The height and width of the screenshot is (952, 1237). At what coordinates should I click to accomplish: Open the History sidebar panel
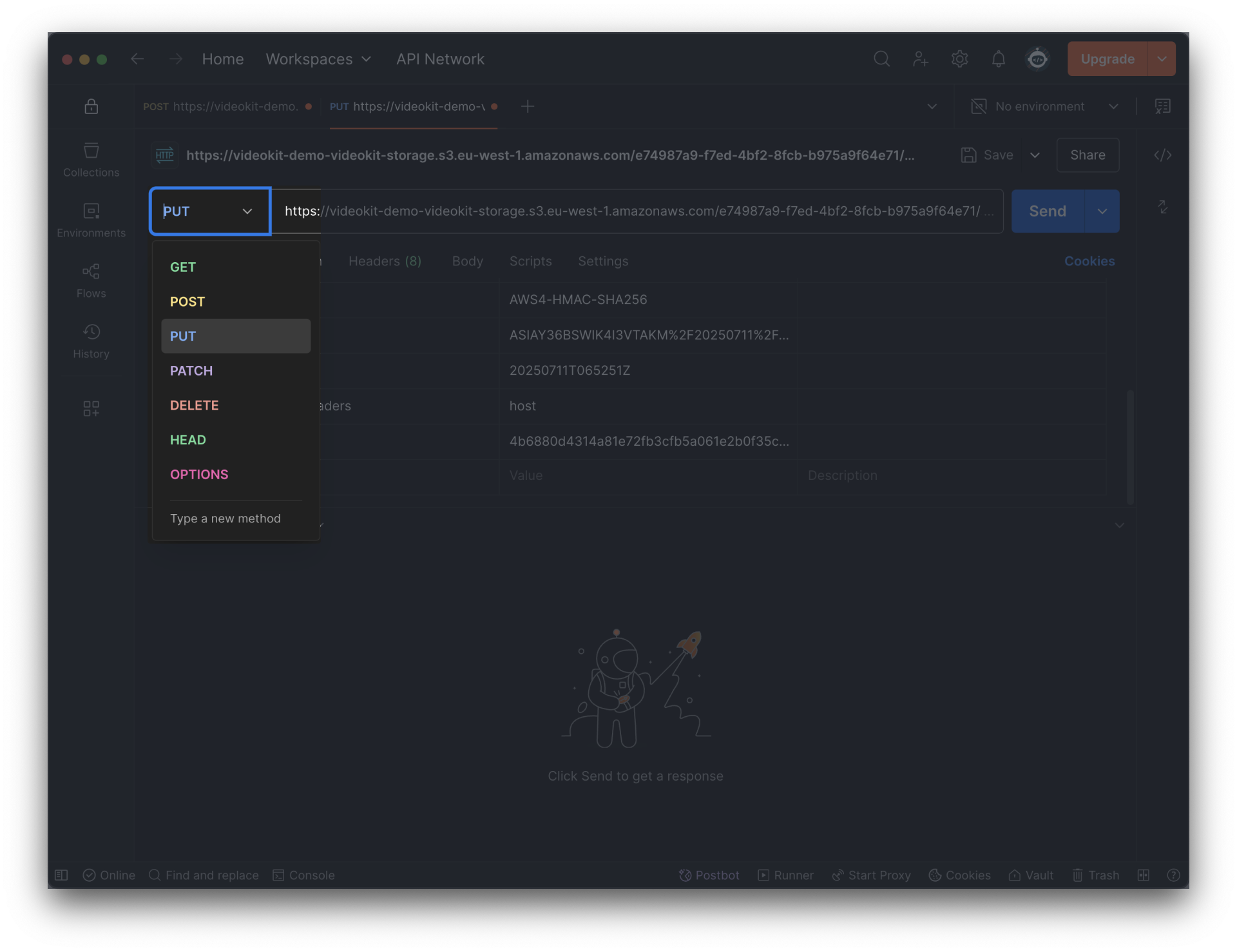[x=91, y=341]
